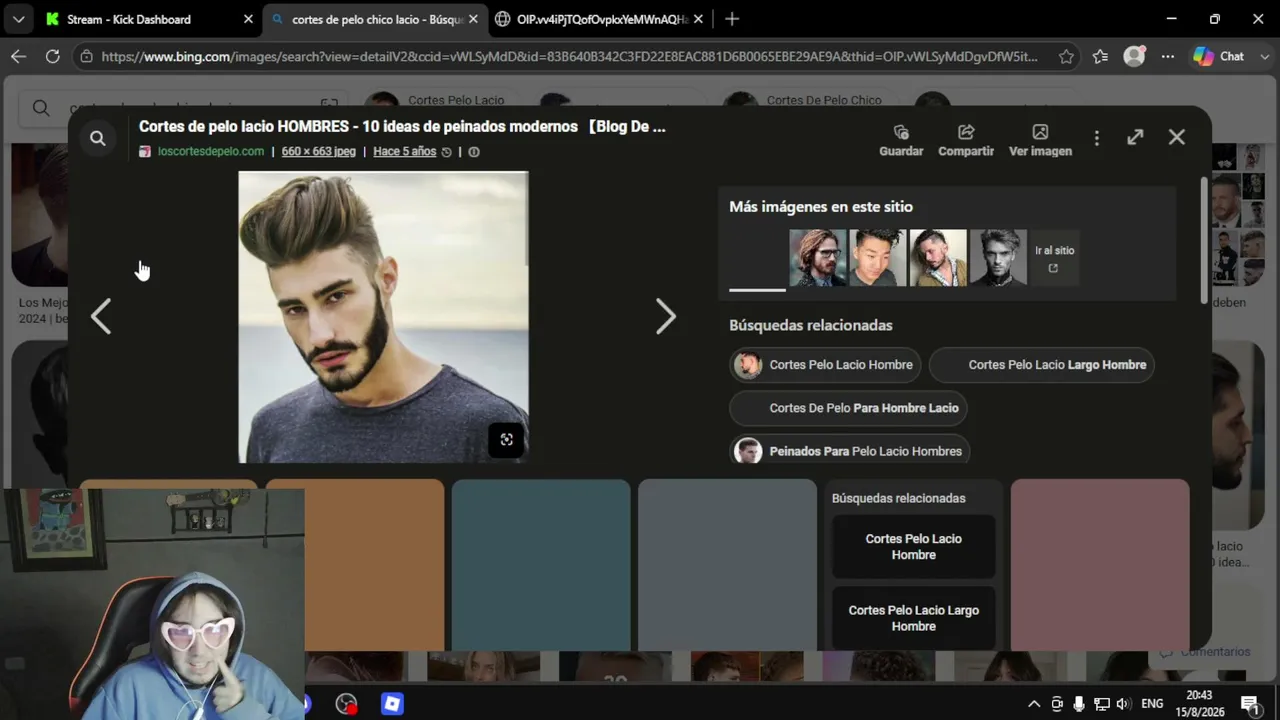This screenshot has height=720, width=1280.
Task: Show hidden system tray icons chevron
Action: 1034,704
